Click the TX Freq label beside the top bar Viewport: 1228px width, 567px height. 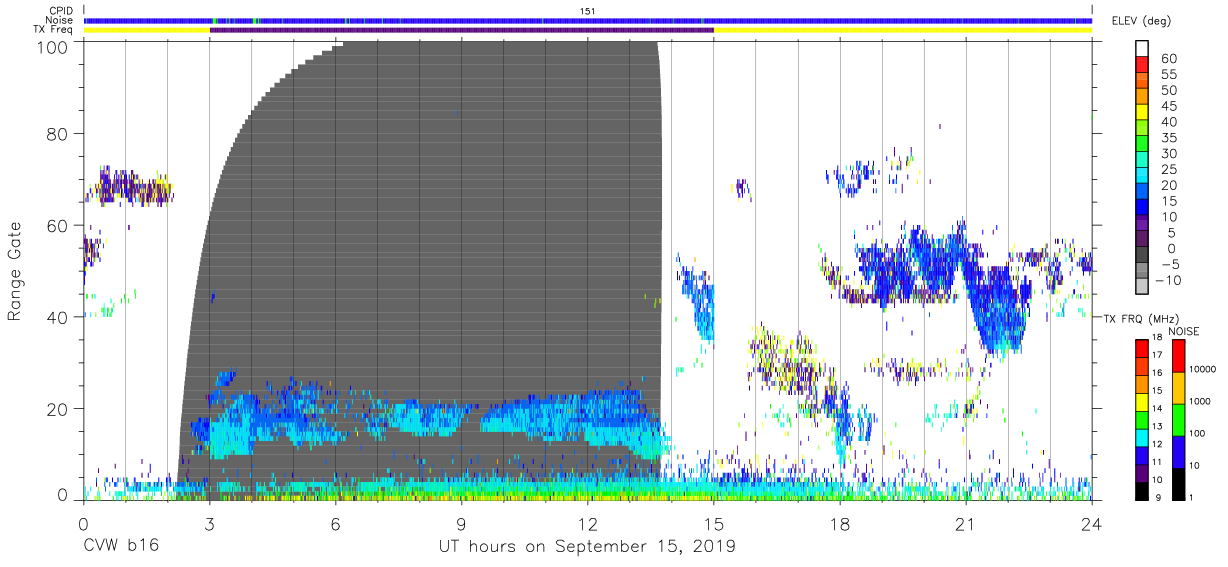tap(54, 29)
